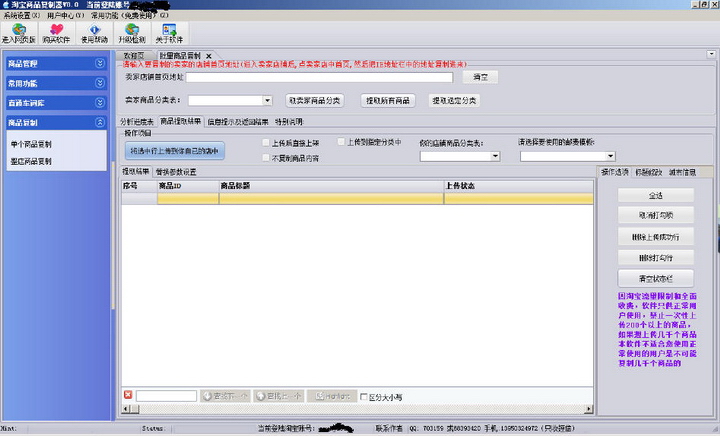The image size is (720, 436).
Task: Close the 批量商品复制 tab with the X
Action: click(208, 55)
